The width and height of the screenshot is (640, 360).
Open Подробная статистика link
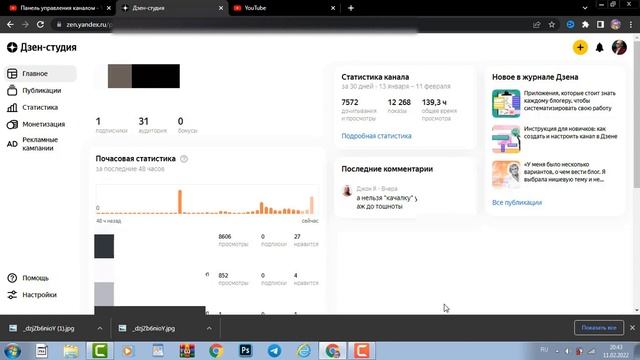(x=376, y=136)
